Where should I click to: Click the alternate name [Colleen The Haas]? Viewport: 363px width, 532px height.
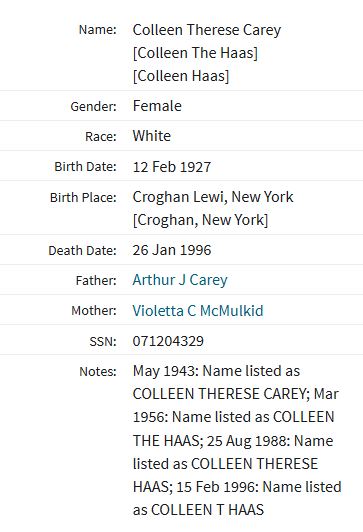tap(195, 53)
